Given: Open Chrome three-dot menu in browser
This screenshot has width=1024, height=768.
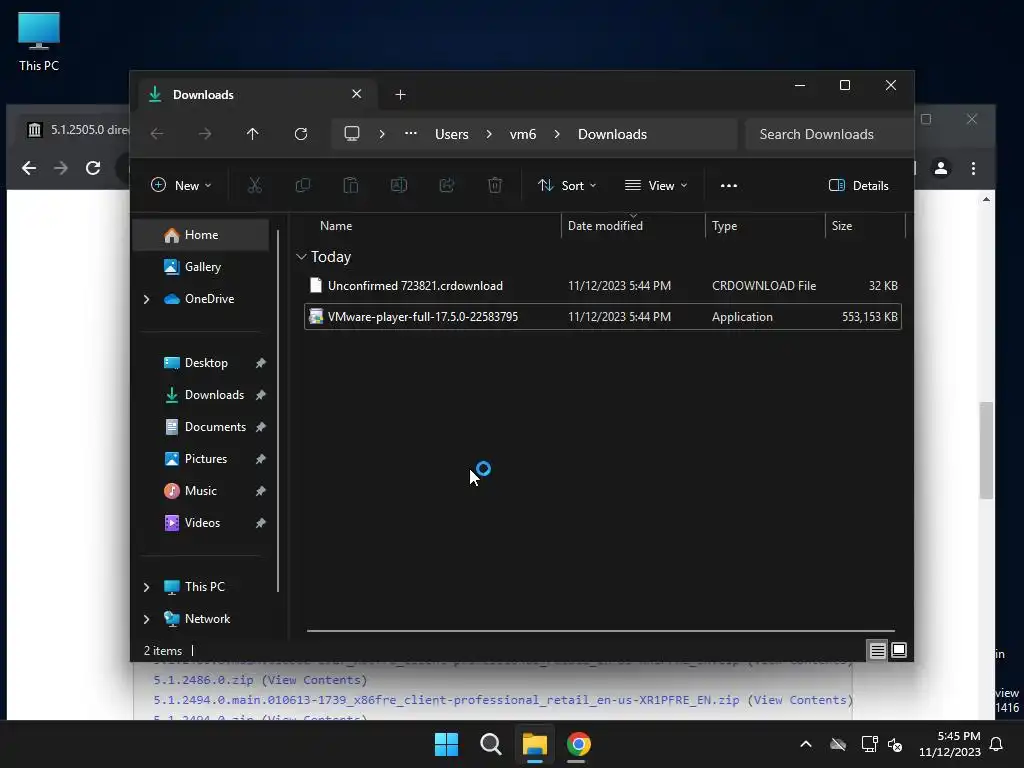Looking at the screenshot, I should point(973,168).
